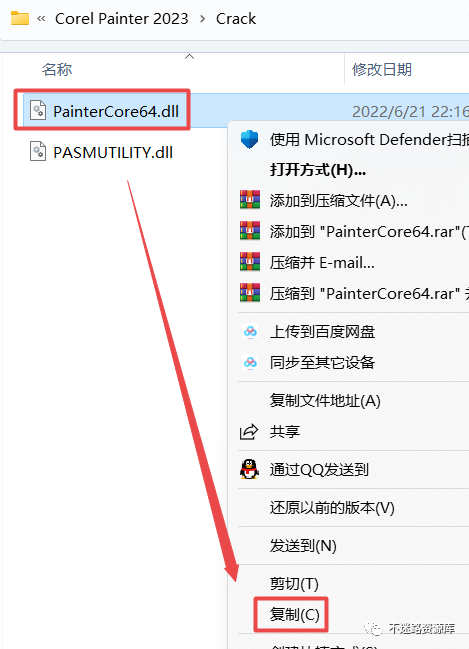Choose Copy (复制) from context menu

pos(294,615)
